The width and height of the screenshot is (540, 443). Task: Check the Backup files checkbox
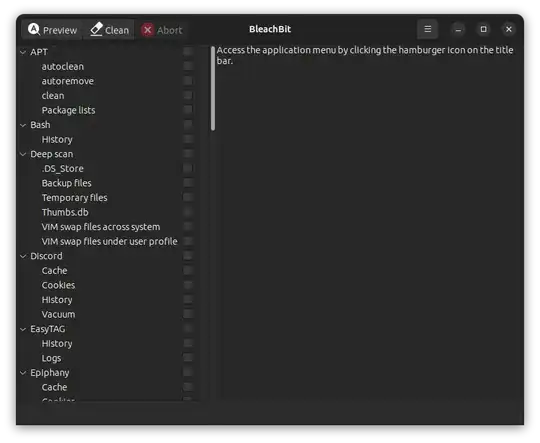[x=188, y=183]
